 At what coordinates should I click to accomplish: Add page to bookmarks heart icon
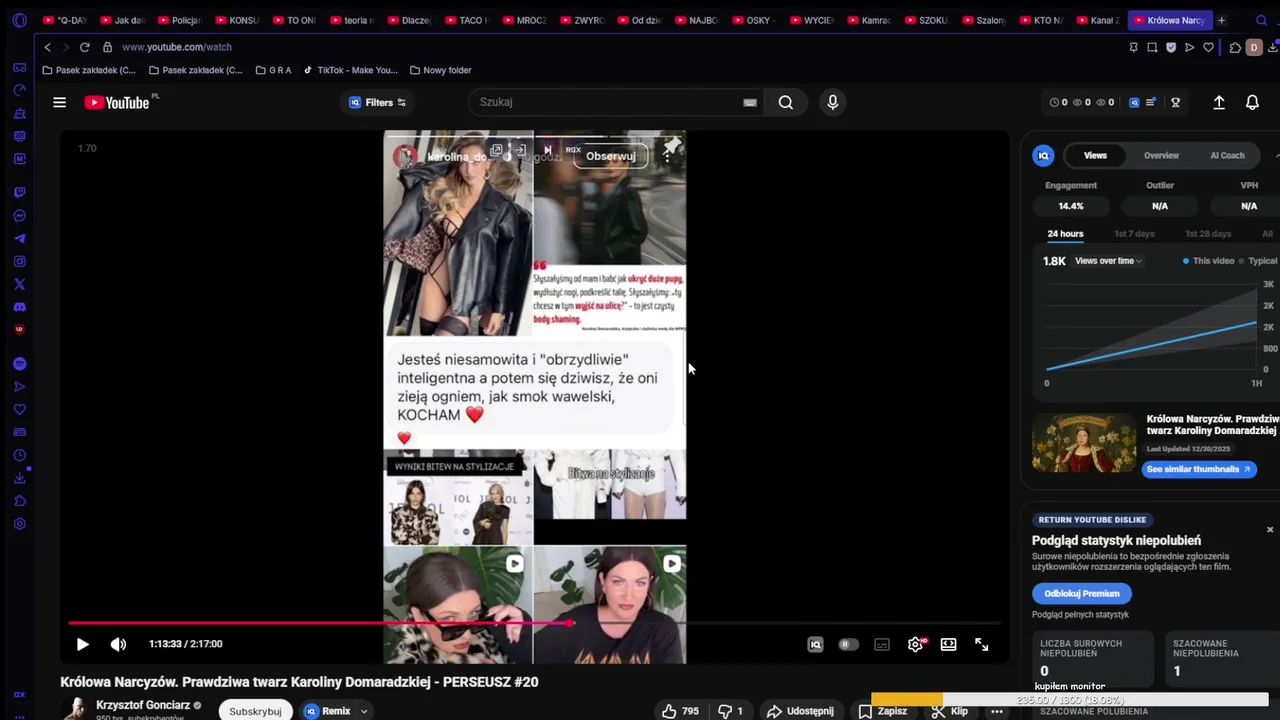click(1208, 47)
